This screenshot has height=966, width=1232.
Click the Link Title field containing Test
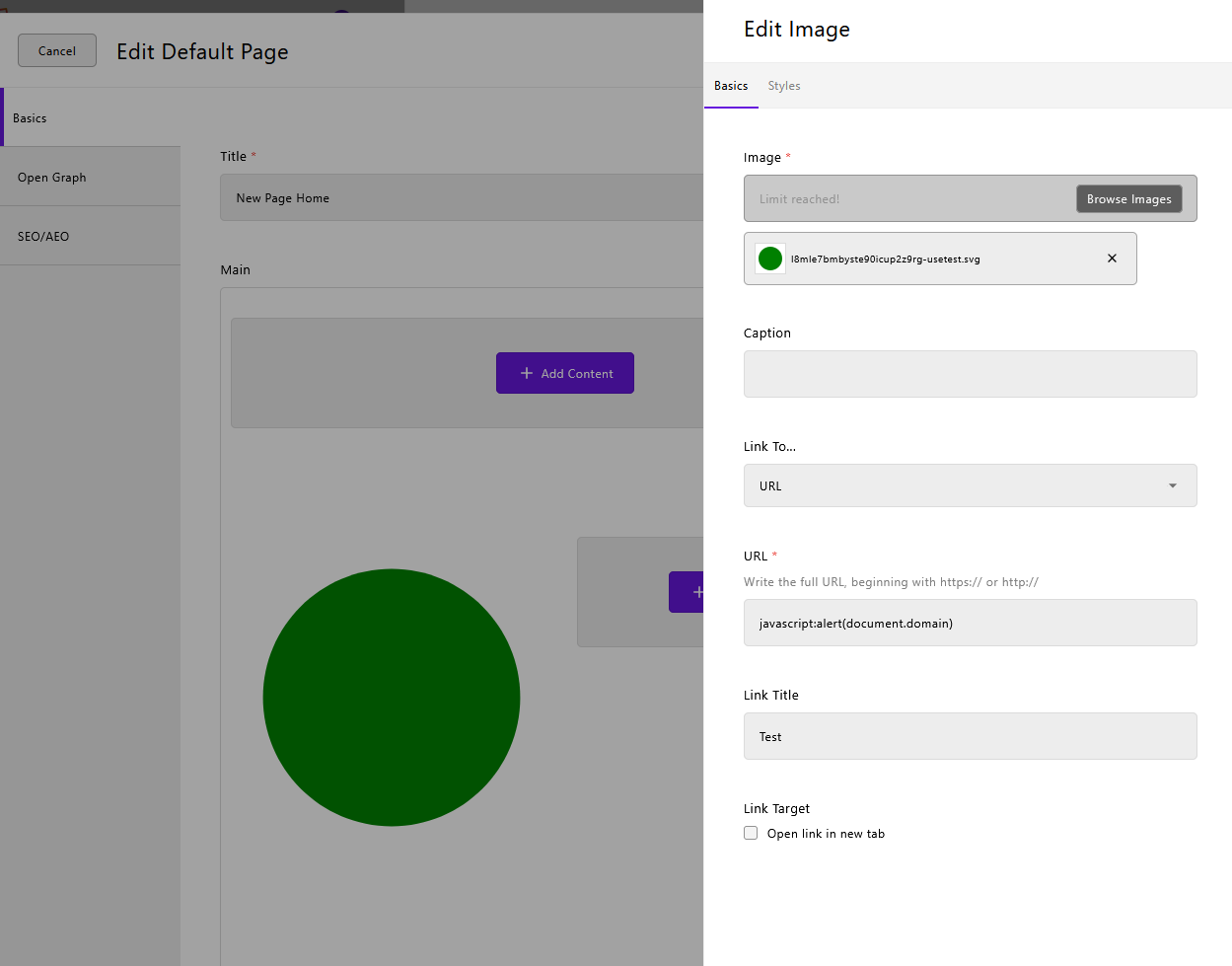971,736
